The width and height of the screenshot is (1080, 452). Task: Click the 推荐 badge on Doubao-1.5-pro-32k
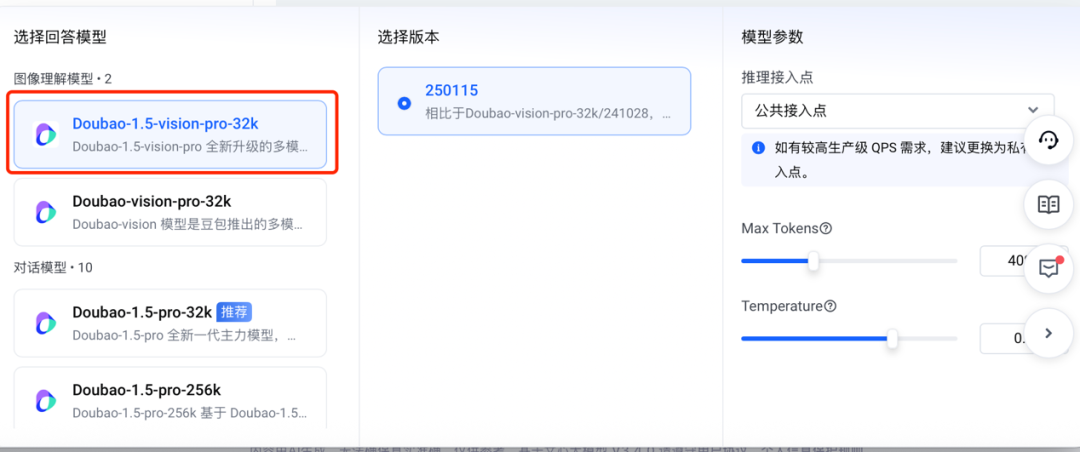click(234, 312)
